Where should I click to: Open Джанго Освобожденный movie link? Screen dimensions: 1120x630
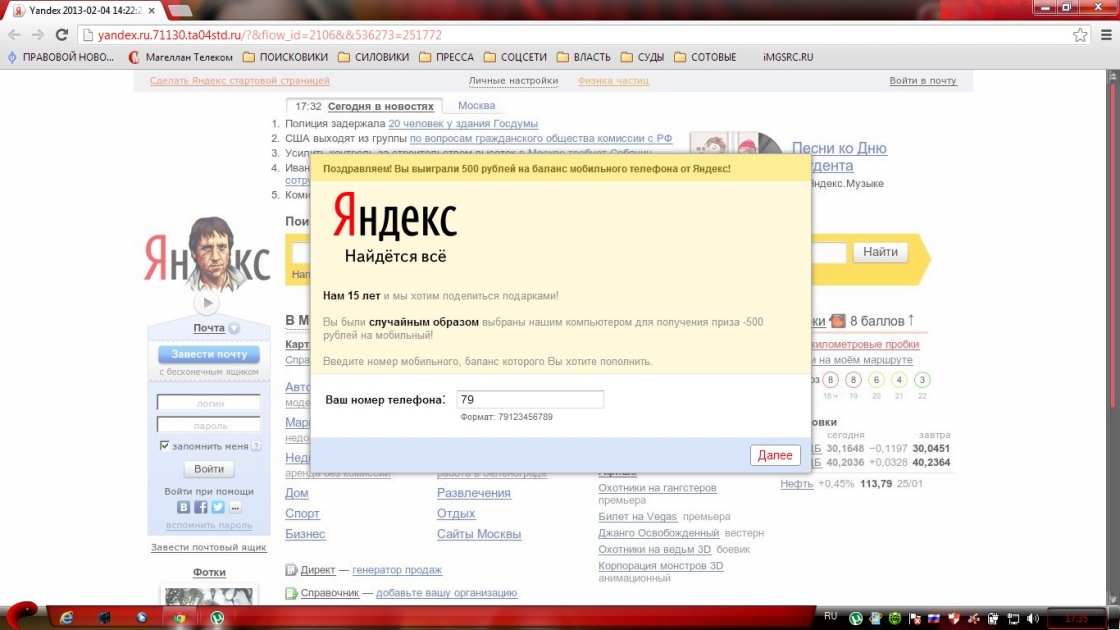[x=659, y=533]
